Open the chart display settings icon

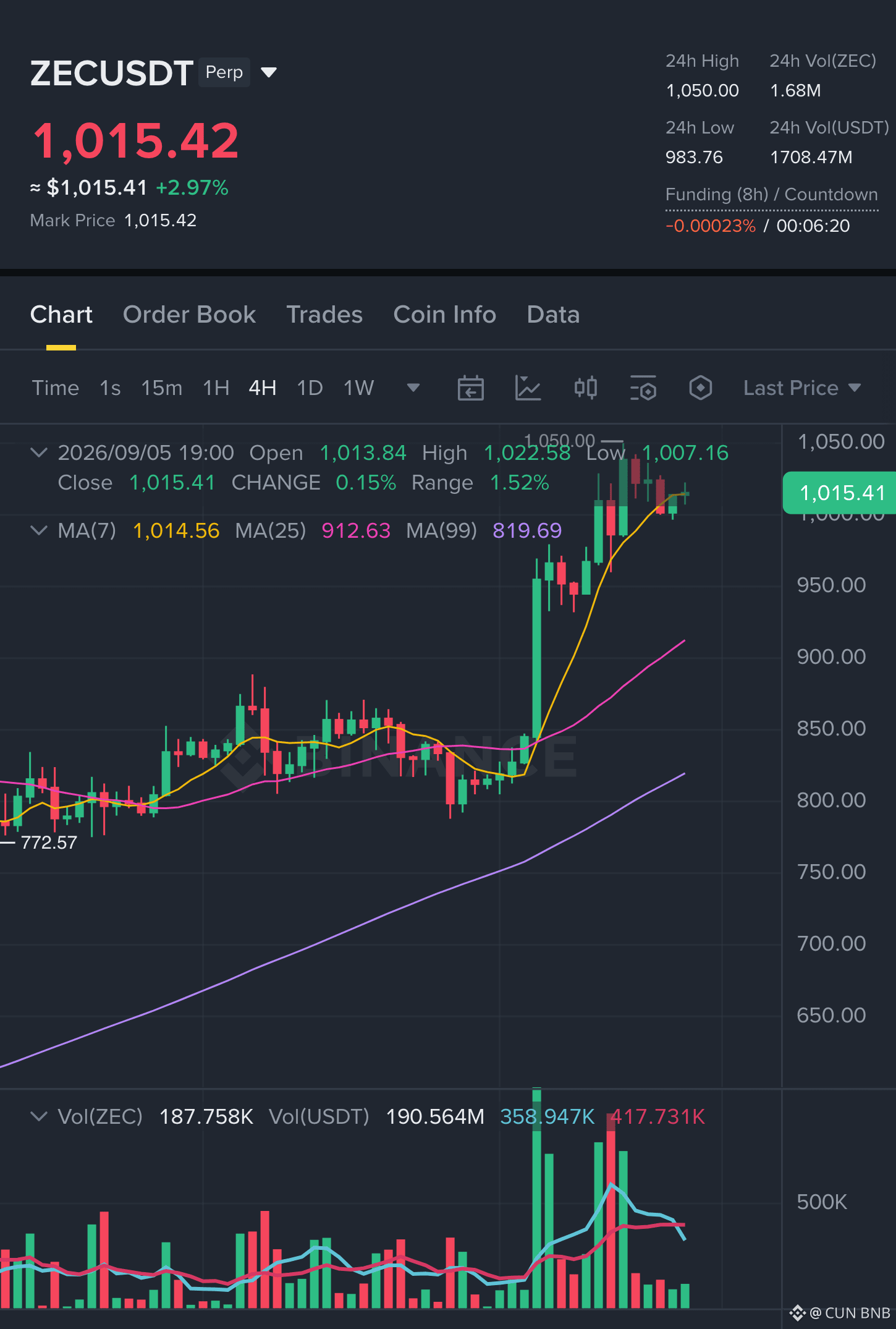pyautogui.click(x=643, y=388)
